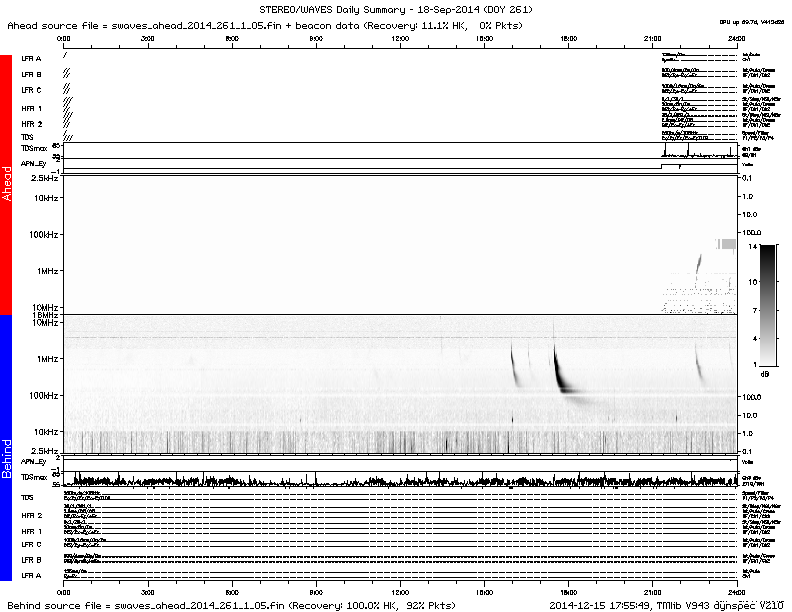Click the generation timestamp '2014-12-15 17:55:49'

click(x=599, y=605)
